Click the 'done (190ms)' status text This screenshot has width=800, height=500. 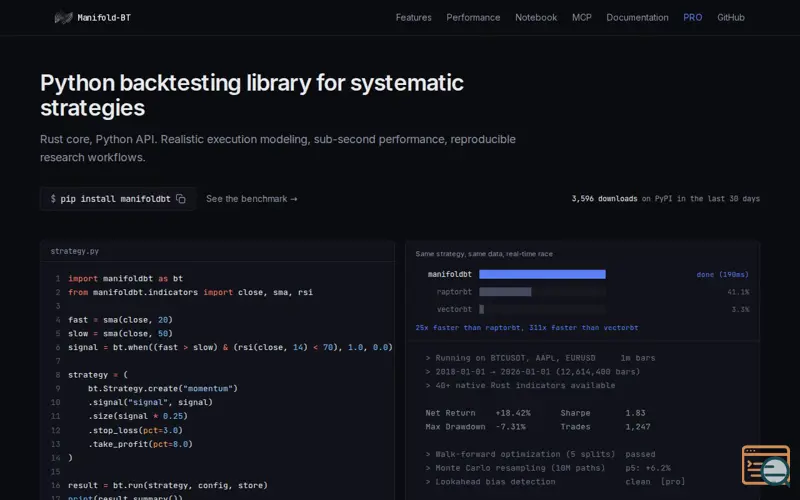coord(722,274)
